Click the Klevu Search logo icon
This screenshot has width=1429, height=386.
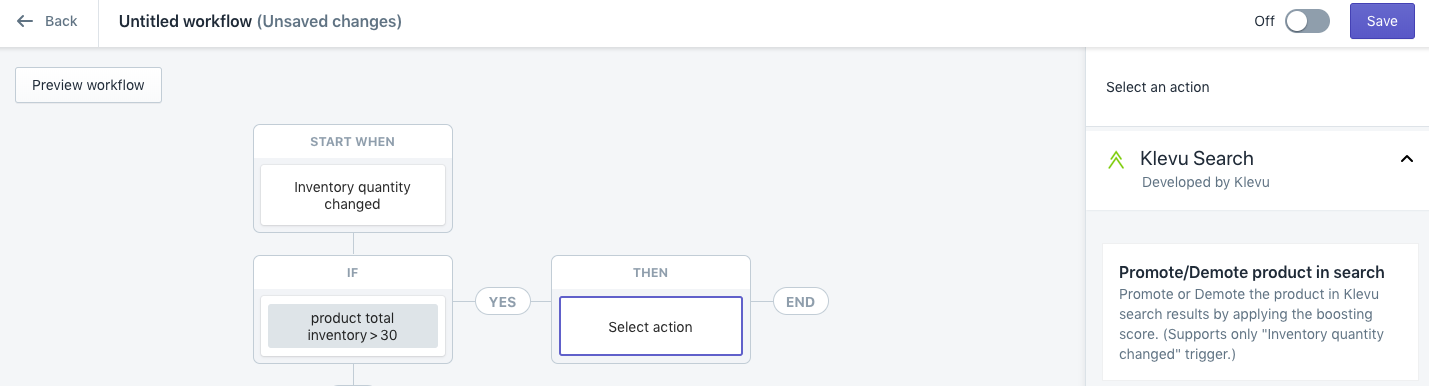1117,160
